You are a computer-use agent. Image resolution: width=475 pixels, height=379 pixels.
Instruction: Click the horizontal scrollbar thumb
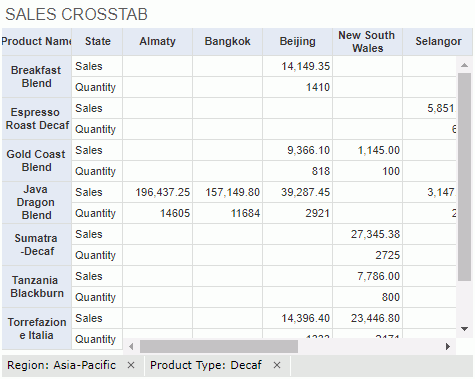coord(219,347)
